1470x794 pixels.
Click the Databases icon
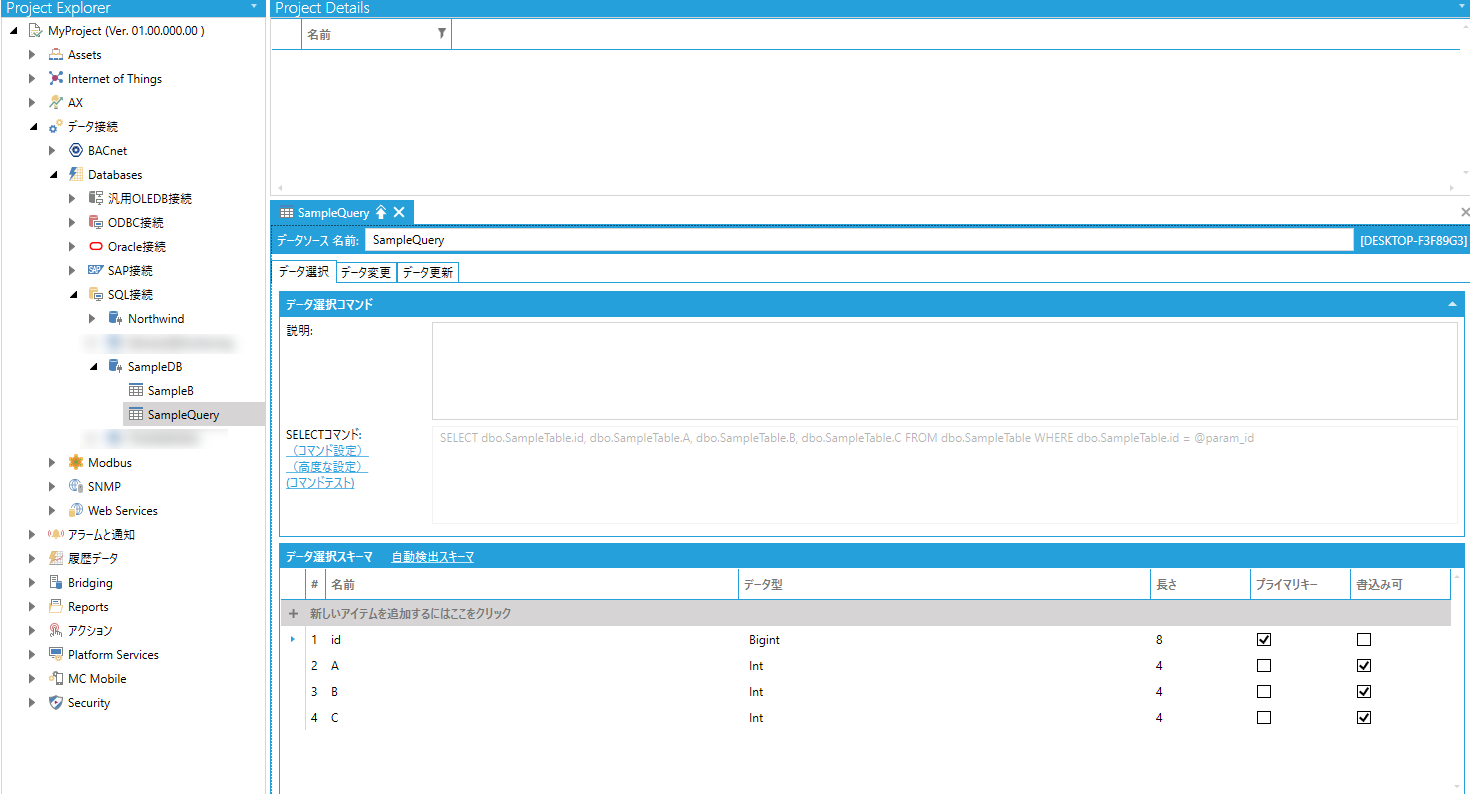tap(76, 175)
